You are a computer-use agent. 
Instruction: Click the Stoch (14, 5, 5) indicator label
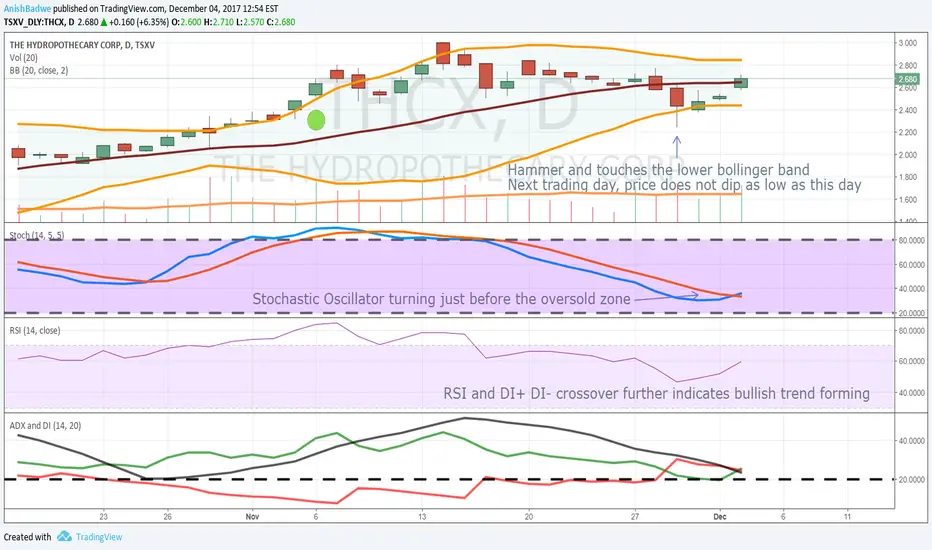point(36,235)
